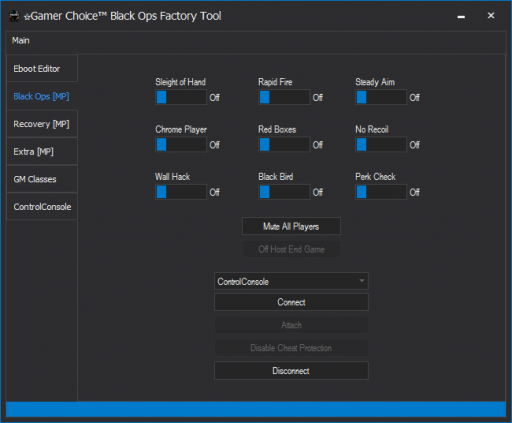Image resolution: width=512 pixels, height=423 pixels.
Task: Enable the Black Bird toggle
Action: [284, 192]
